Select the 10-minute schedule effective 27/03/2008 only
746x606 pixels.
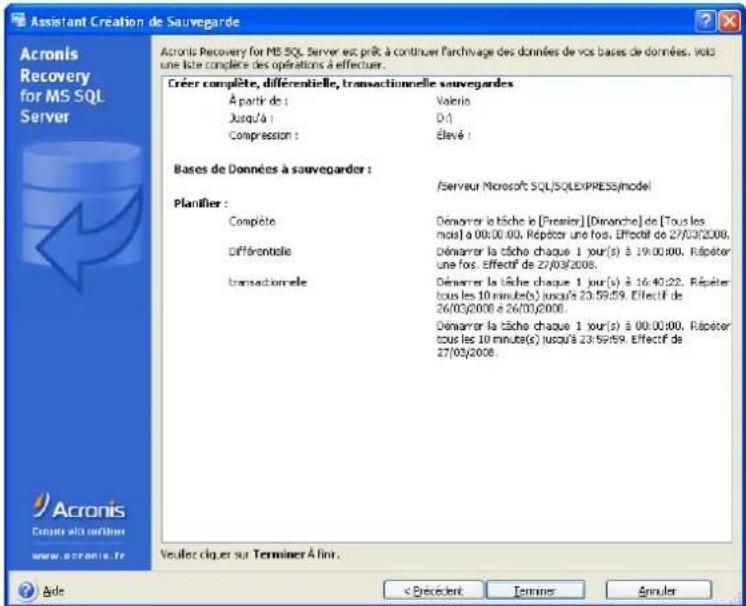(x=583, y=339)
